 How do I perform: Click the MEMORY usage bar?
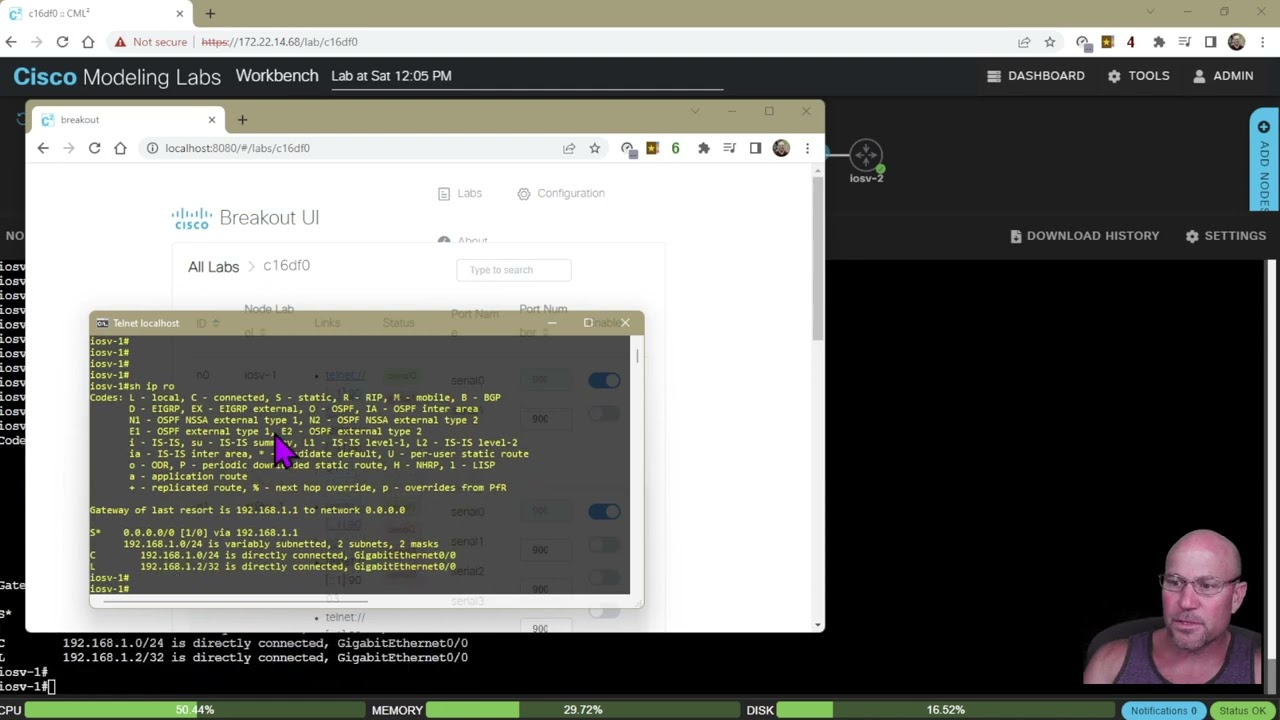tap(582, 710)
